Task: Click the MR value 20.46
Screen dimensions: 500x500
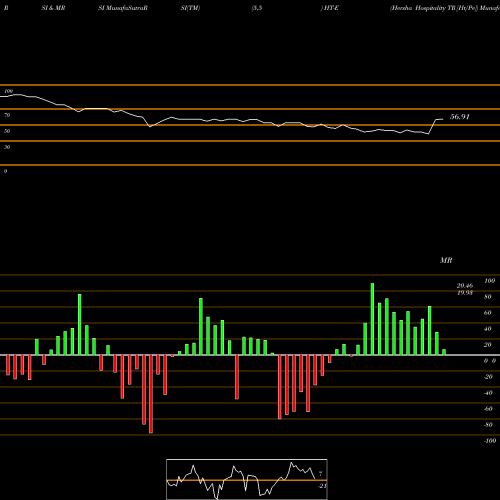Action: tap(465, 286)
